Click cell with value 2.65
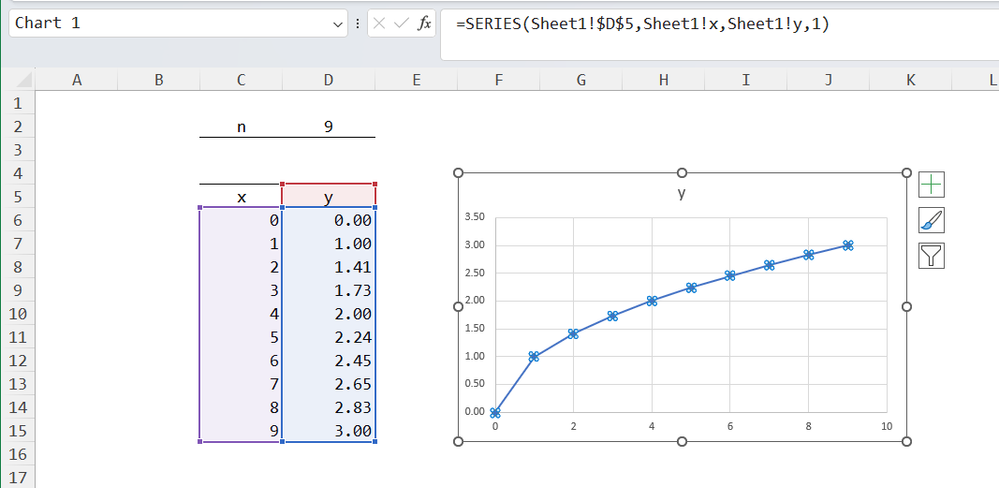The image size is (999, 488). click(x=328, y=384)
